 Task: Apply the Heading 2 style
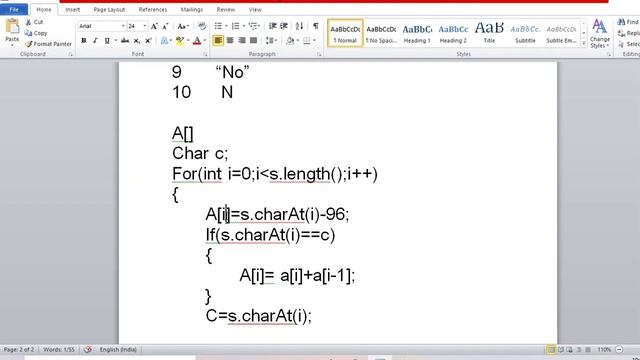[453, 33]
